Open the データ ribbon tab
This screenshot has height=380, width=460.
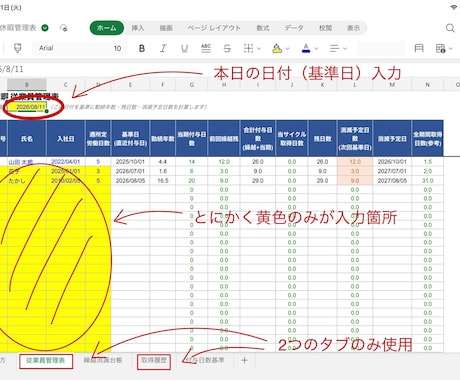[294, 28]
